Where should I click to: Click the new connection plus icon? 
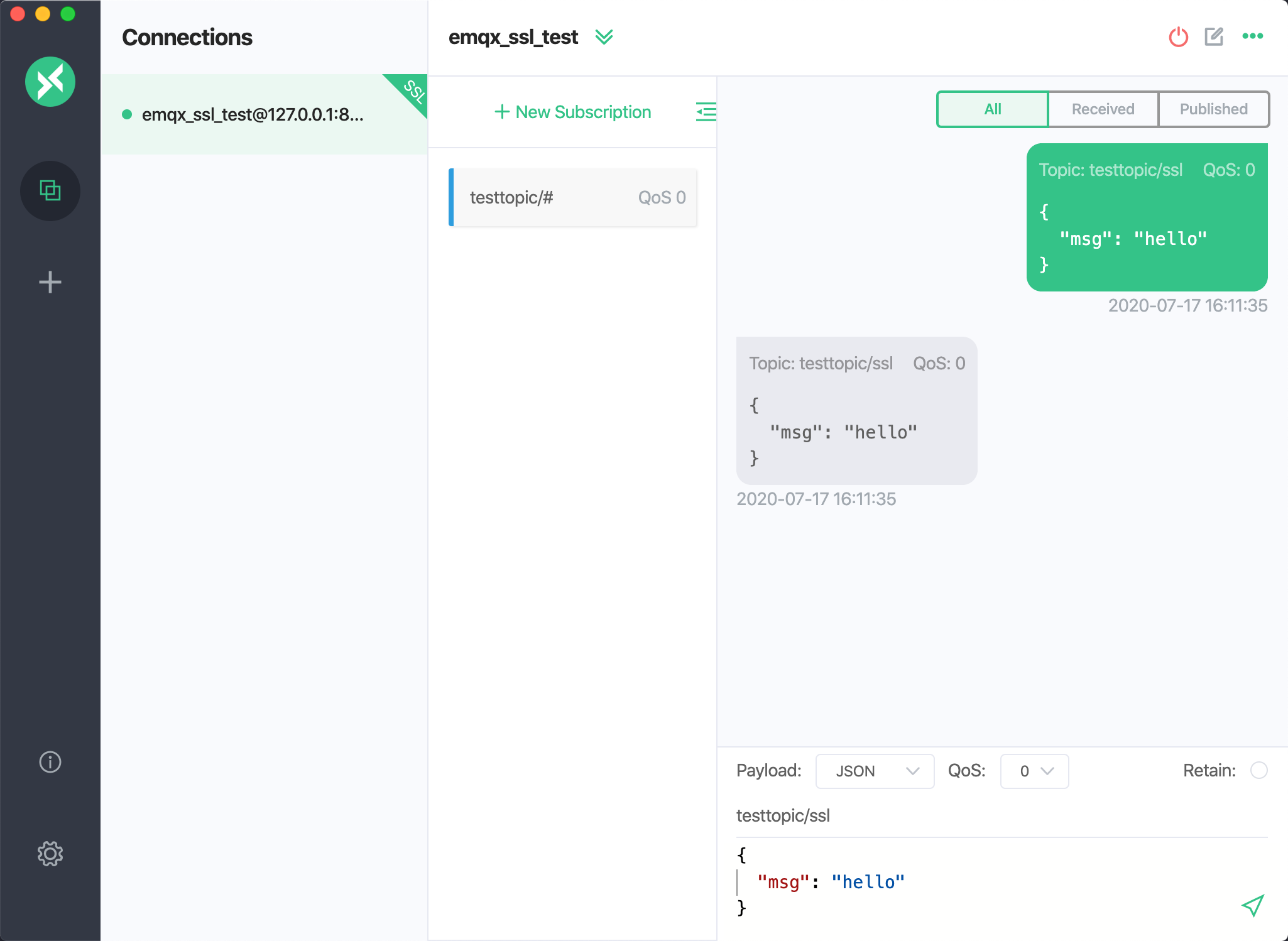pos(50,281)
